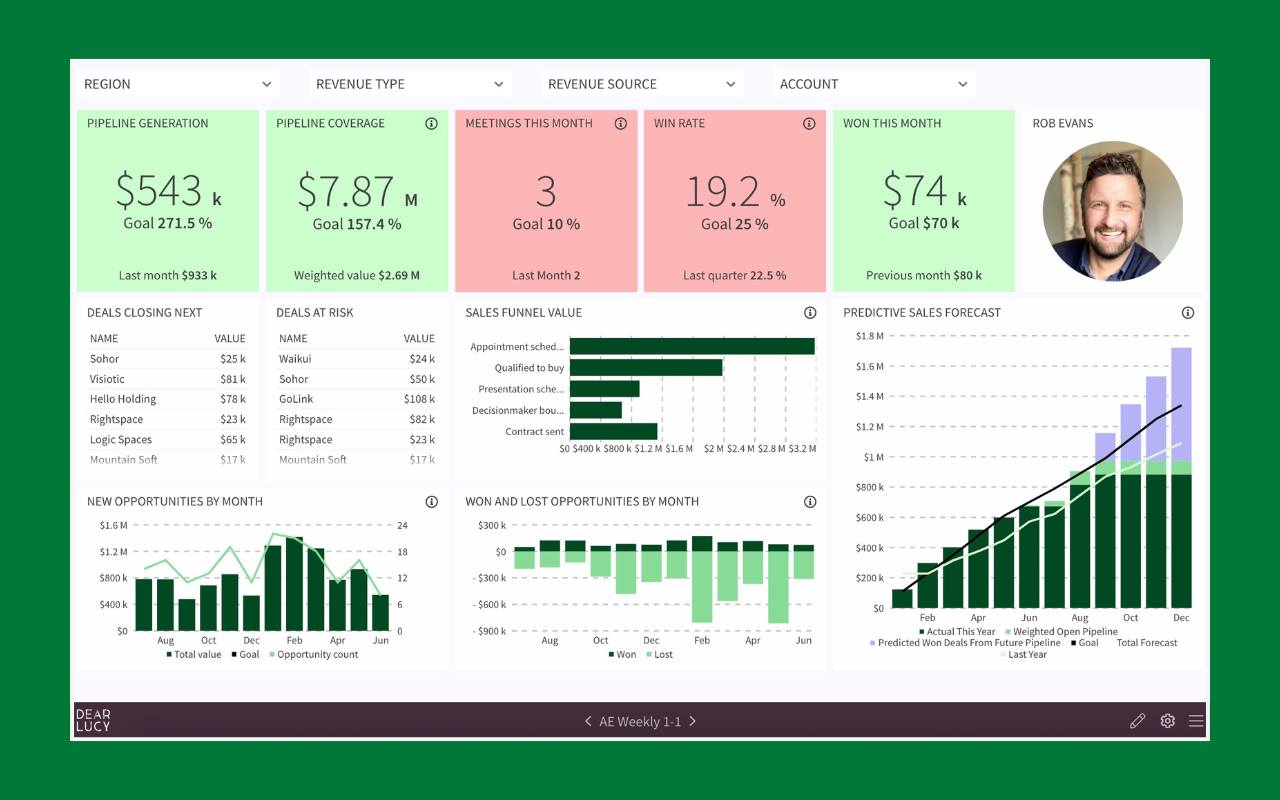Image resolution: width=1280 pixels, height=800 pixels.
Task: Open info for New Opportunities by Month
Action: pyautogui.click(x=431, y=501)
